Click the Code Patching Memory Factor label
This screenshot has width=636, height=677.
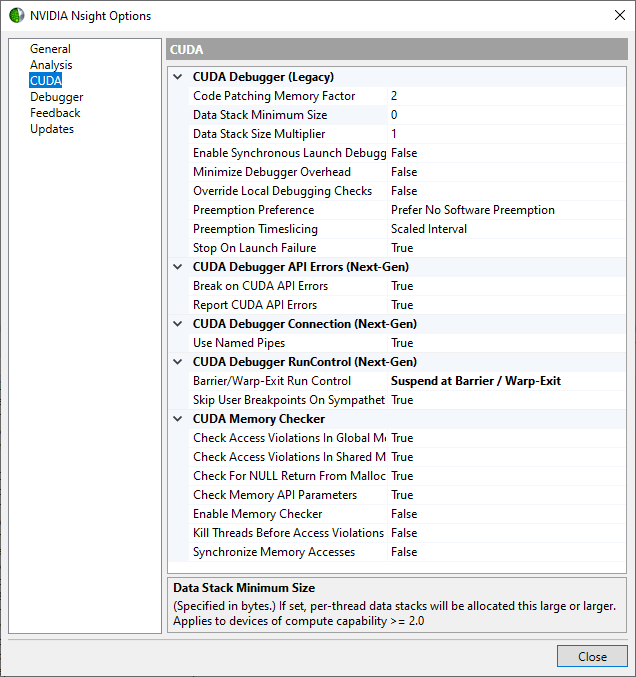(274, 96)
